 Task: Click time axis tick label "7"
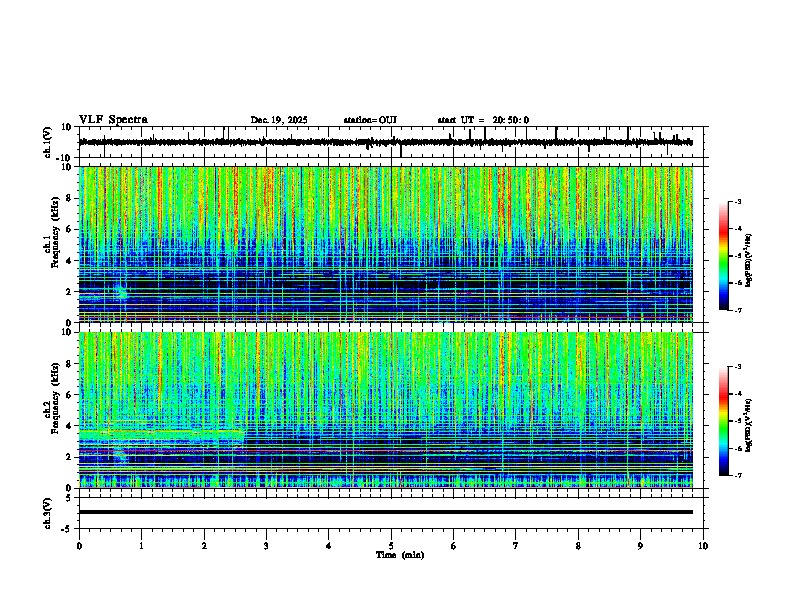516,546
